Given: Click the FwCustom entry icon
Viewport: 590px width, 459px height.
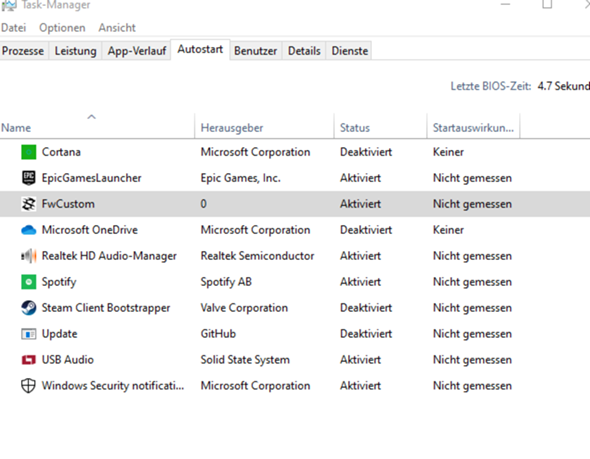Looking at the screenshot, I should [x=29, y=204].
